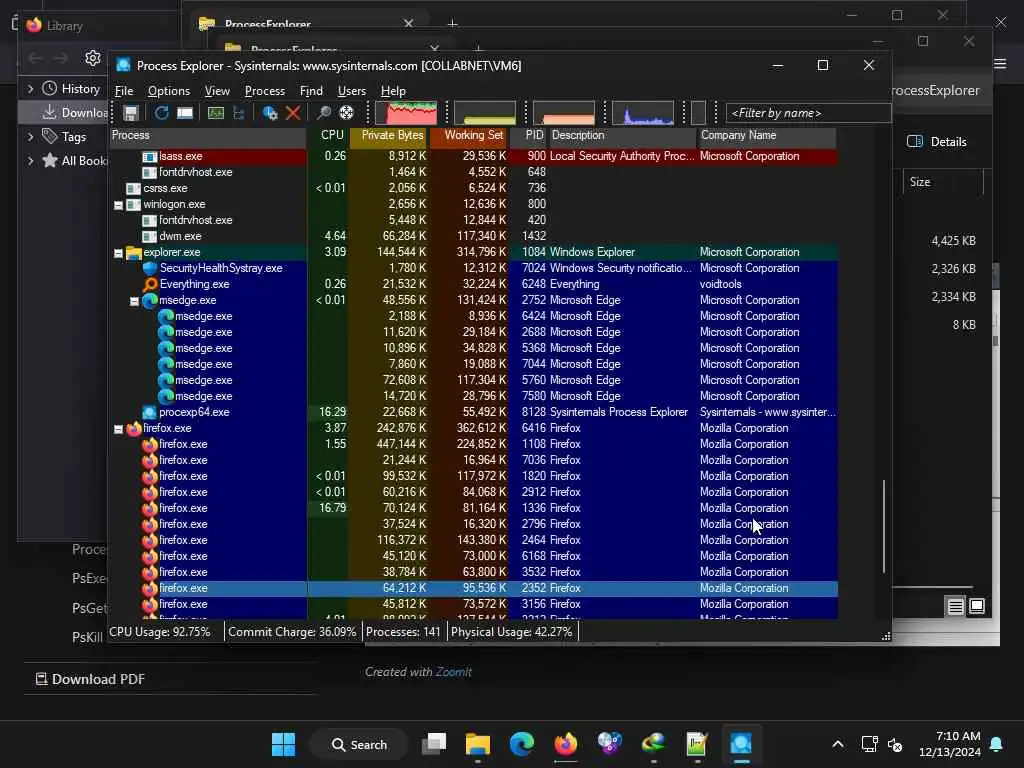Viewport: 1024px width, 768px height.
Task: Switch File Explorer to details list view icon
Action: click(x=955, y=607)
